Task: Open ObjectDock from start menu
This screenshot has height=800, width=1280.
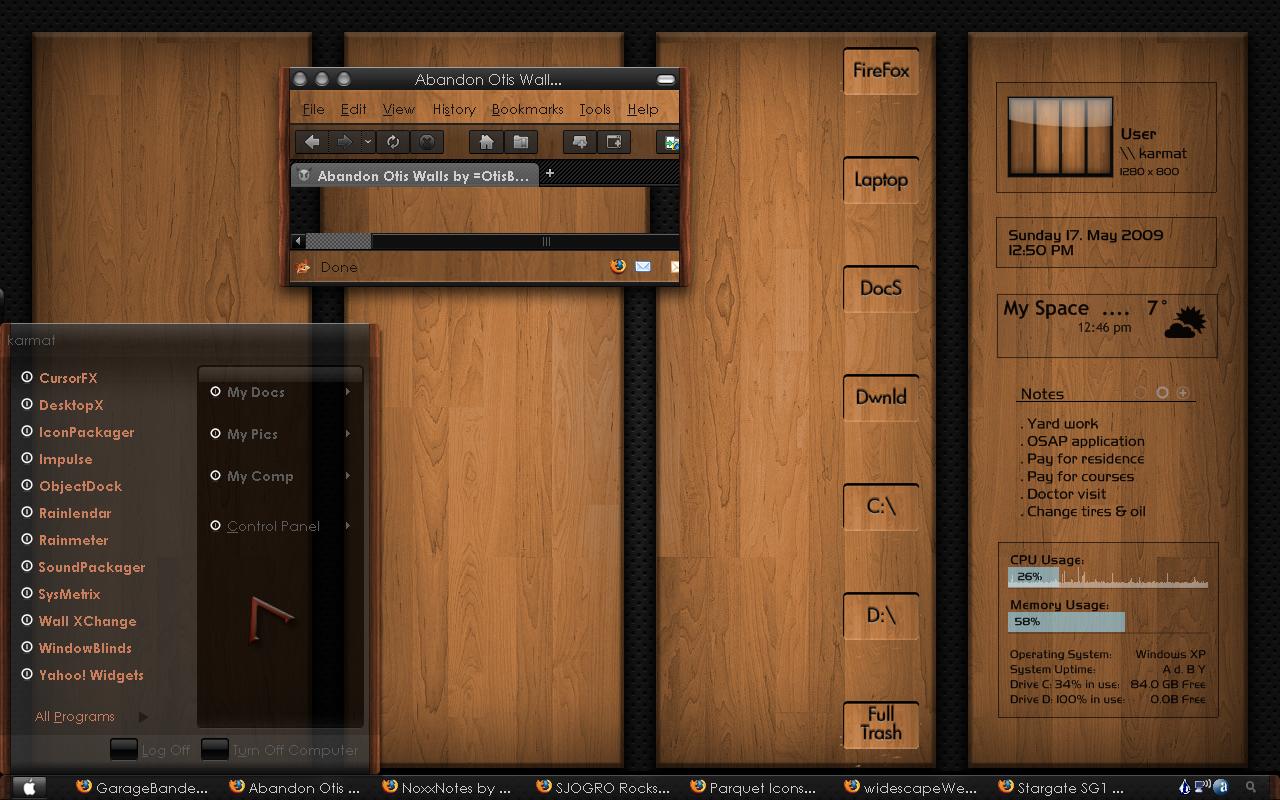Action: pos(80,486)
